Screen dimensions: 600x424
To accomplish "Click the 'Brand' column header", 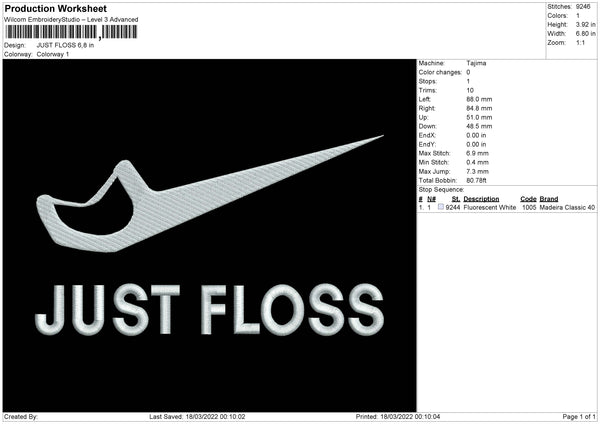I will pyautogui.click(x=549, y=199).
